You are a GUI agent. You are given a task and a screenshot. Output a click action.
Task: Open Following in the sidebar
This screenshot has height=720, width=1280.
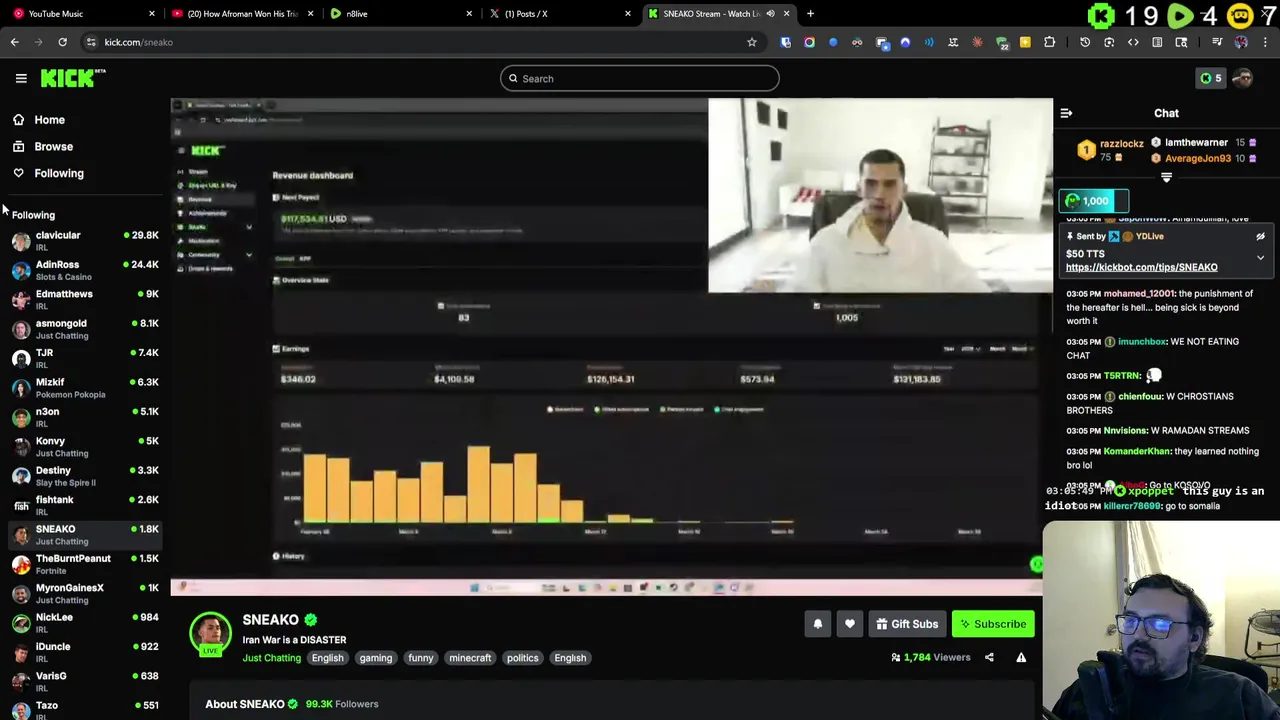click(x=59, y=173)
